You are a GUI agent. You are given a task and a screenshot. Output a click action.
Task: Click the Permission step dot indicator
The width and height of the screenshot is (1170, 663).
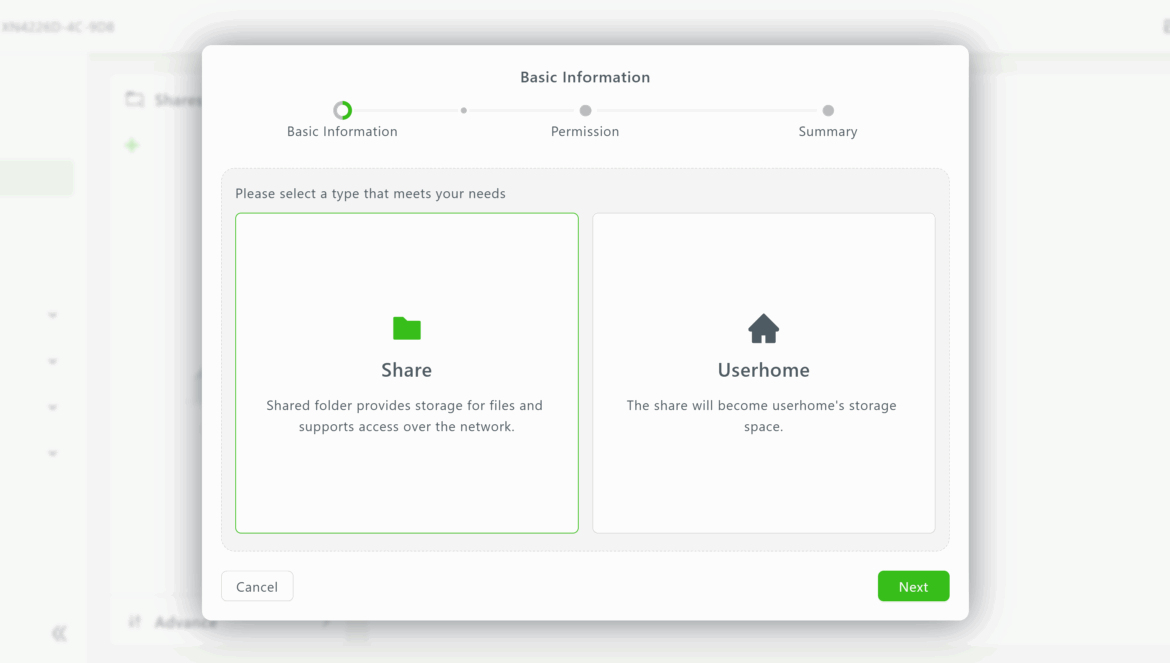click(585, 111)
